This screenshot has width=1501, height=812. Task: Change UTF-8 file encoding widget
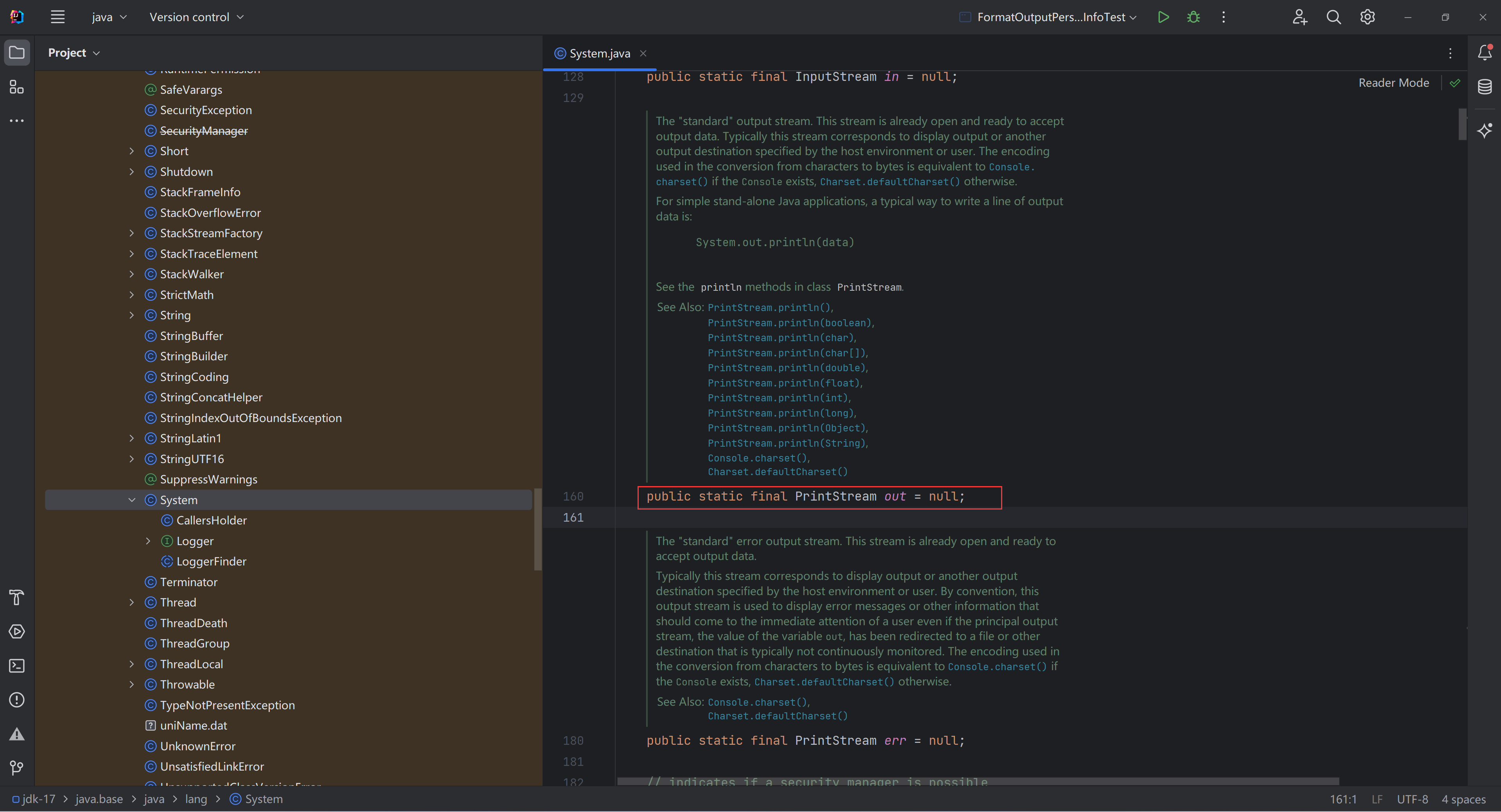pyautogui.click(x=1412, y=799)
